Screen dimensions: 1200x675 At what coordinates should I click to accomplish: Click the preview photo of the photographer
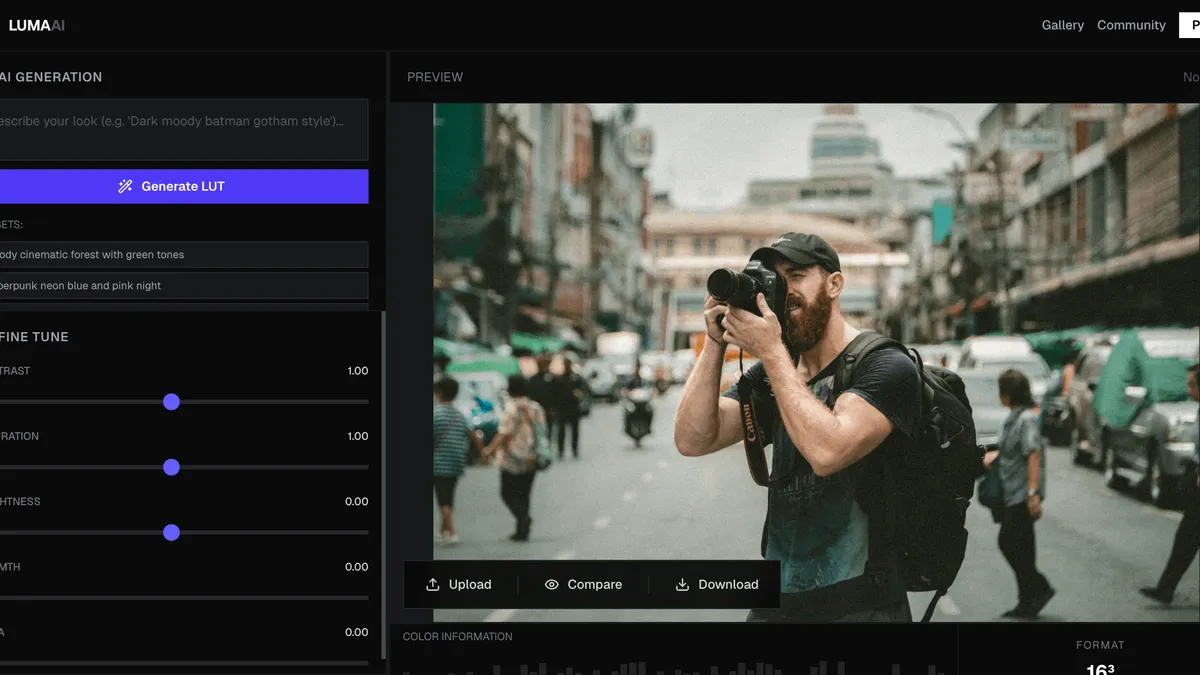(x=816, y=362)
